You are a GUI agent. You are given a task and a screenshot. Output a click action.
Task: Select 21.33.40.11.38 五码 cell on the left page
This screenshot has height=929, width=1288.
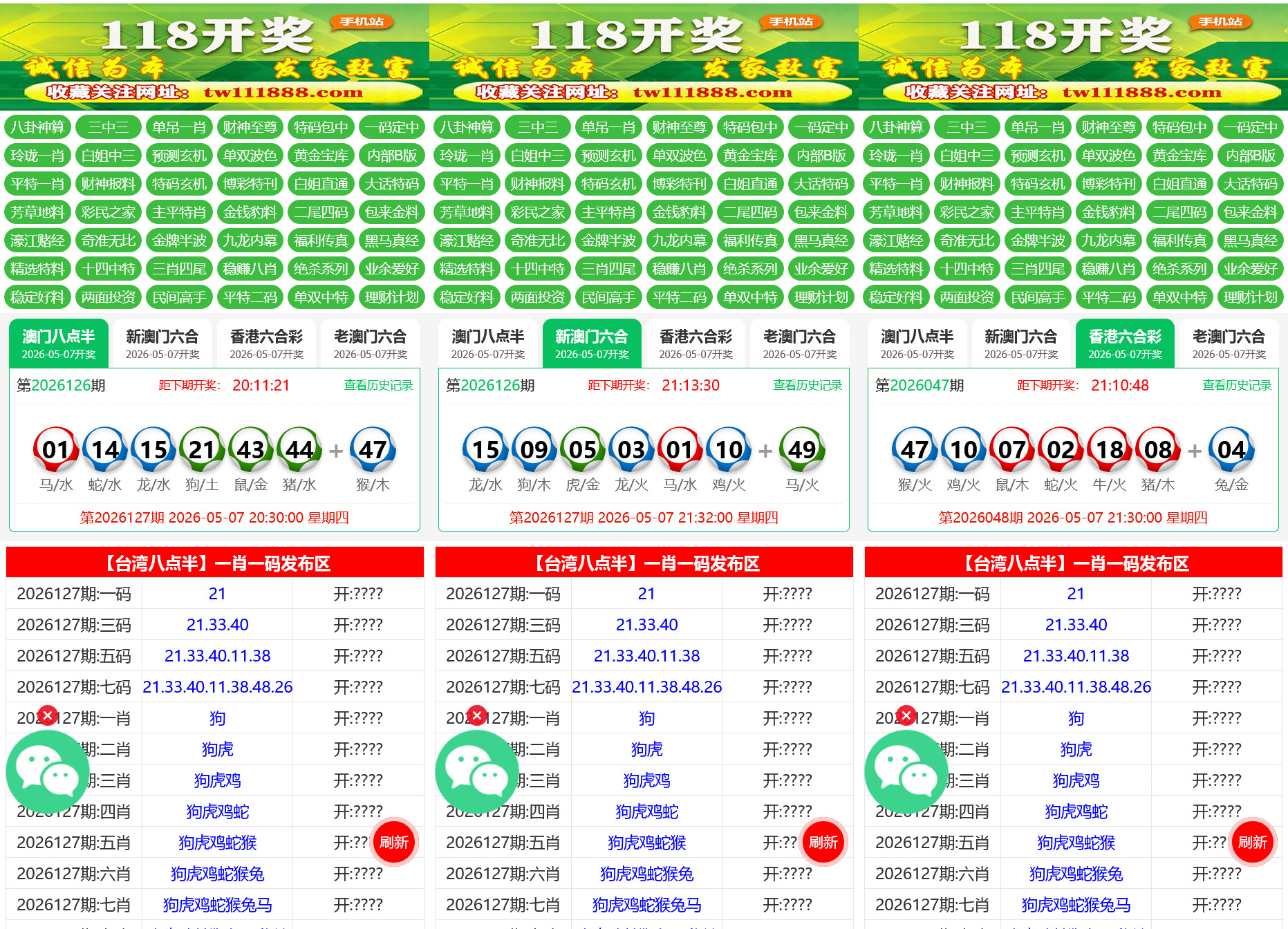coord(218,655)
